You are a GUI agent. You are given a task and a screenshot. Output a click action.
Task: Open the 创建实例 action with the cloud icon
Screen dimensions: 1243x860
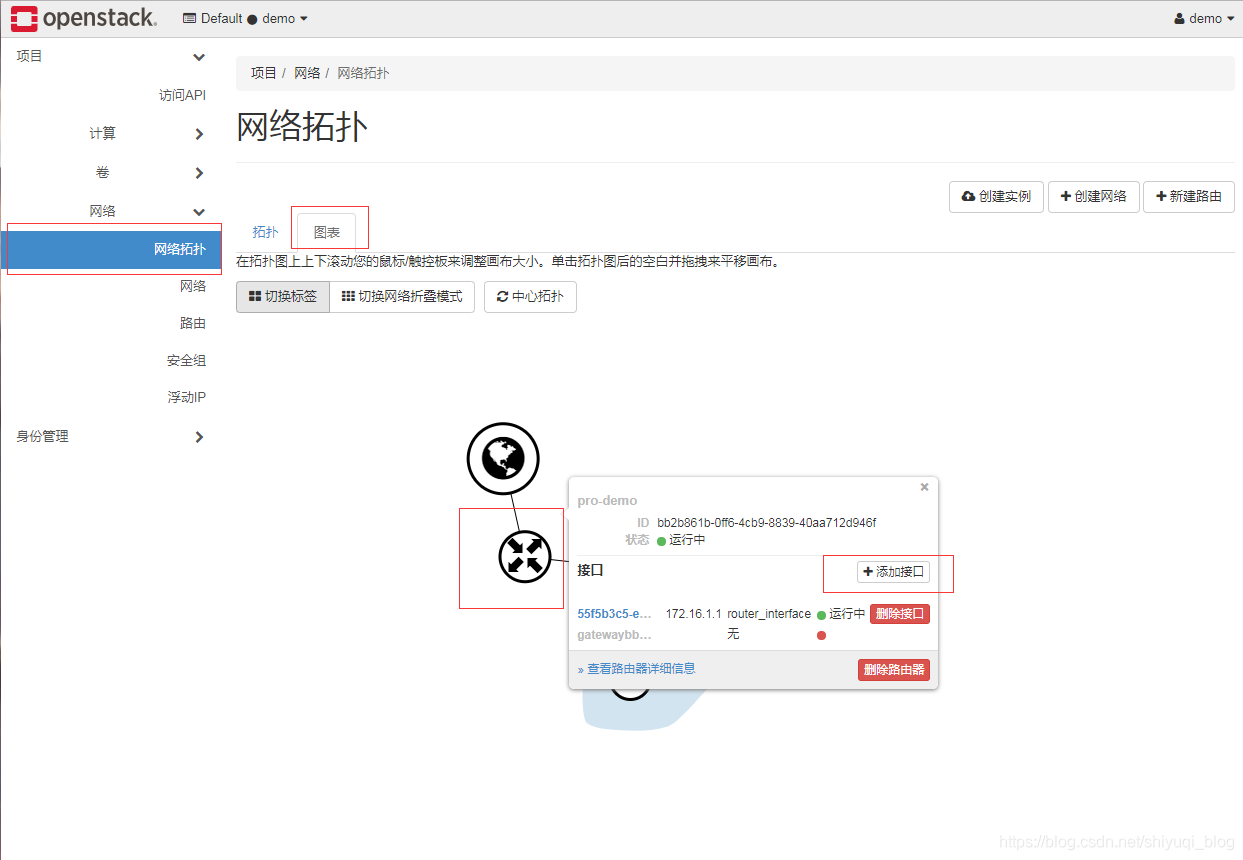point(996,197)
